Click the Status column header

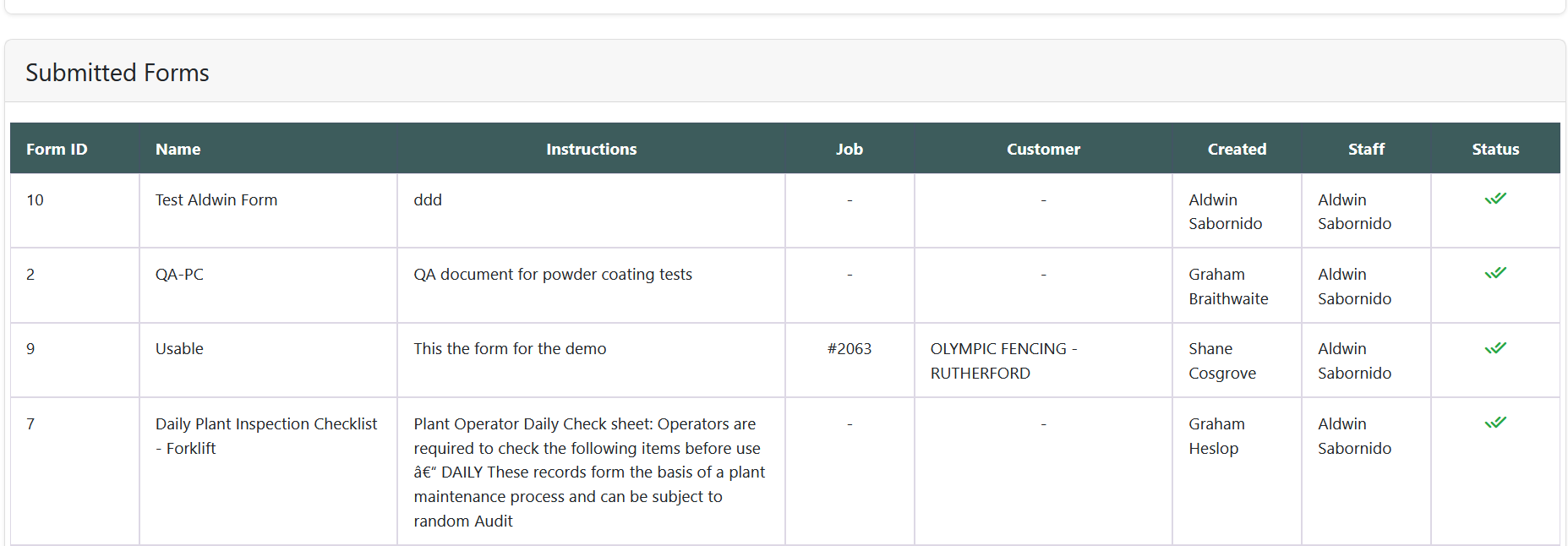[1494, 150]
